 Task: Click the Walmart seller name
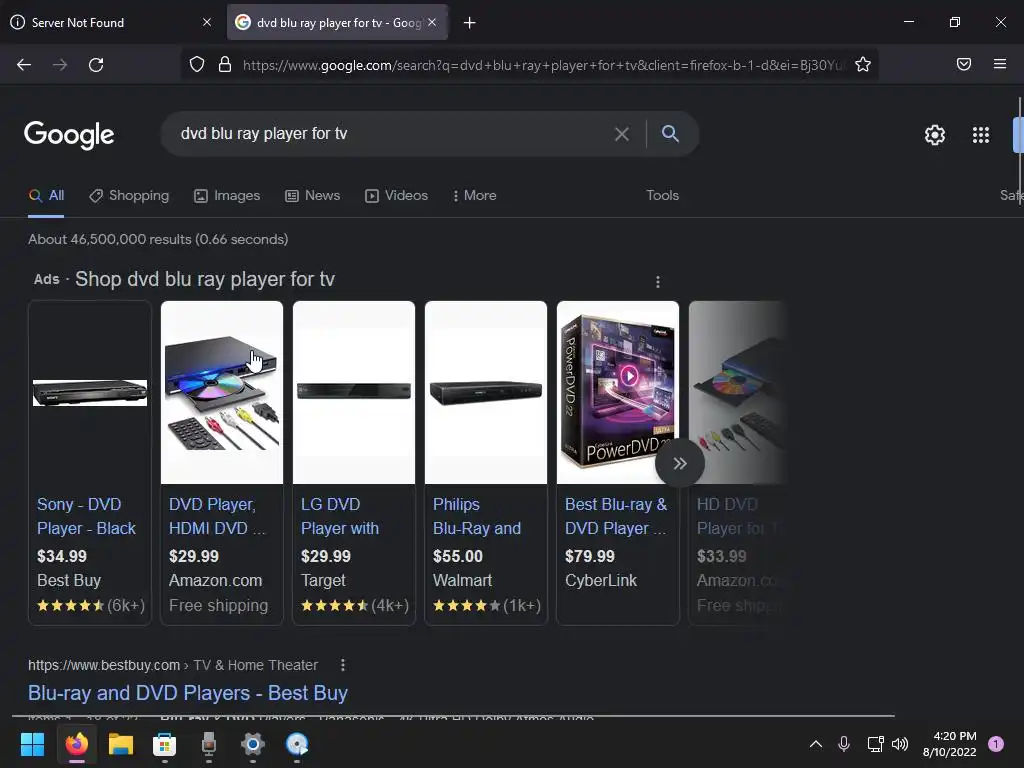(x=462, y=581)
